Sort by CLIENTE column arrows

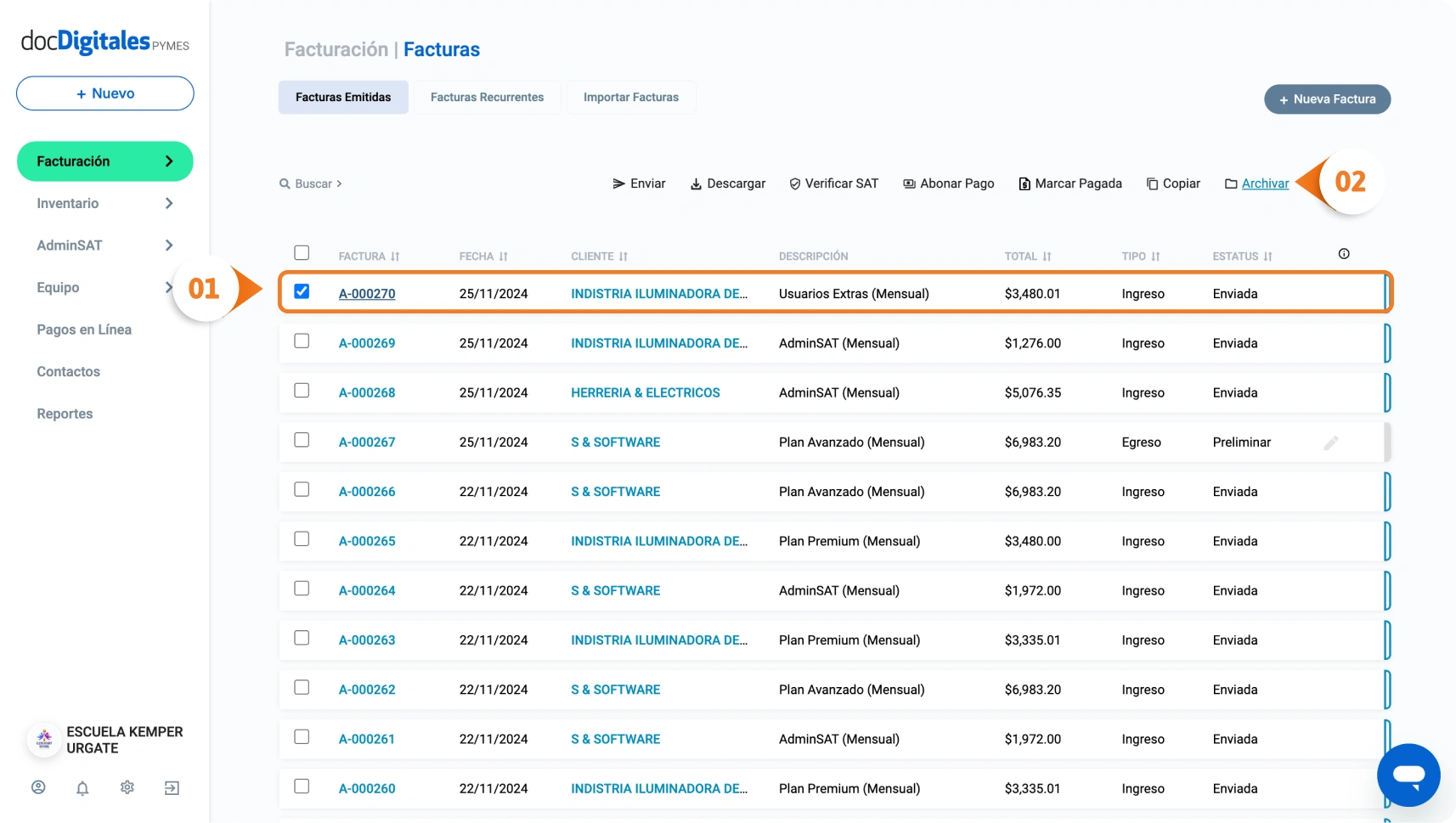623,256
